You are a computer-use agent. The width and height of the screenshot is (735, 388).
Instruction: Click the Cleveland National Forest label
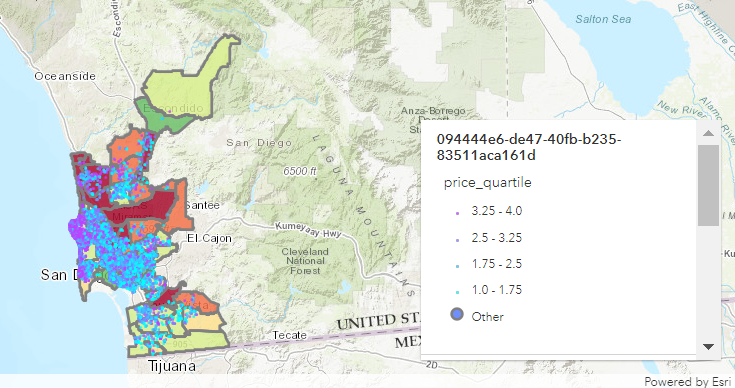[x=305, y=261]
